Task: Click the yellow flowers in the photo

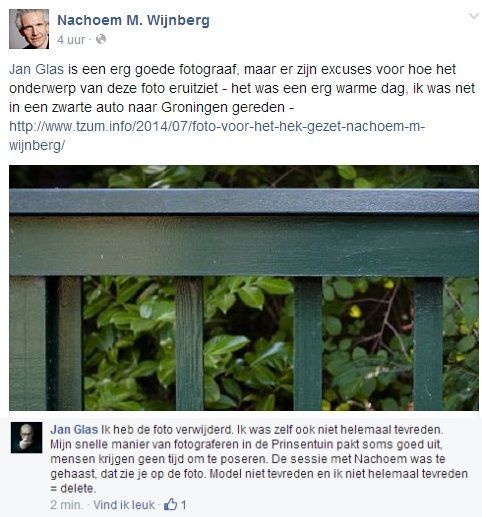Action: click(x=355, y=311)
